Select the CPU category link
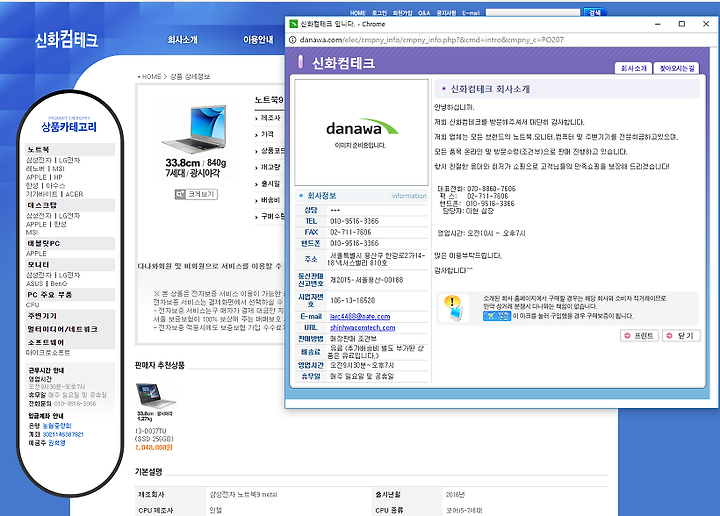Screen dimensions: 720x516 [33, 305]
